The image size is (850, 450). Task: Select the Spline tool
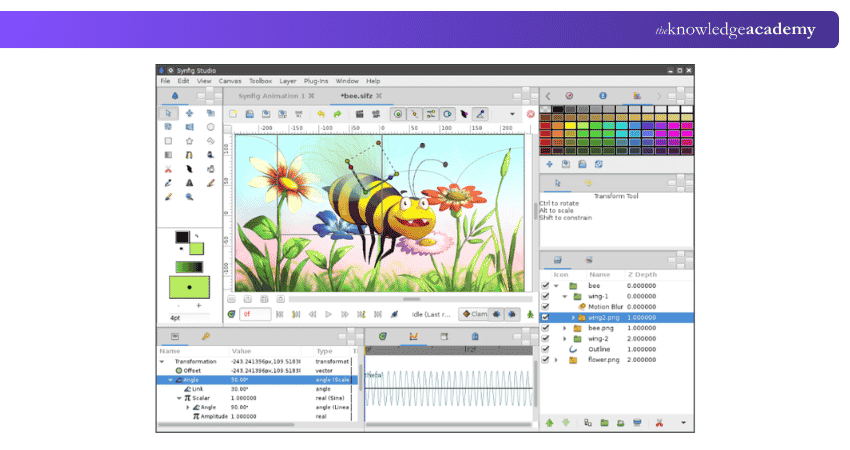tap(189, 155)
